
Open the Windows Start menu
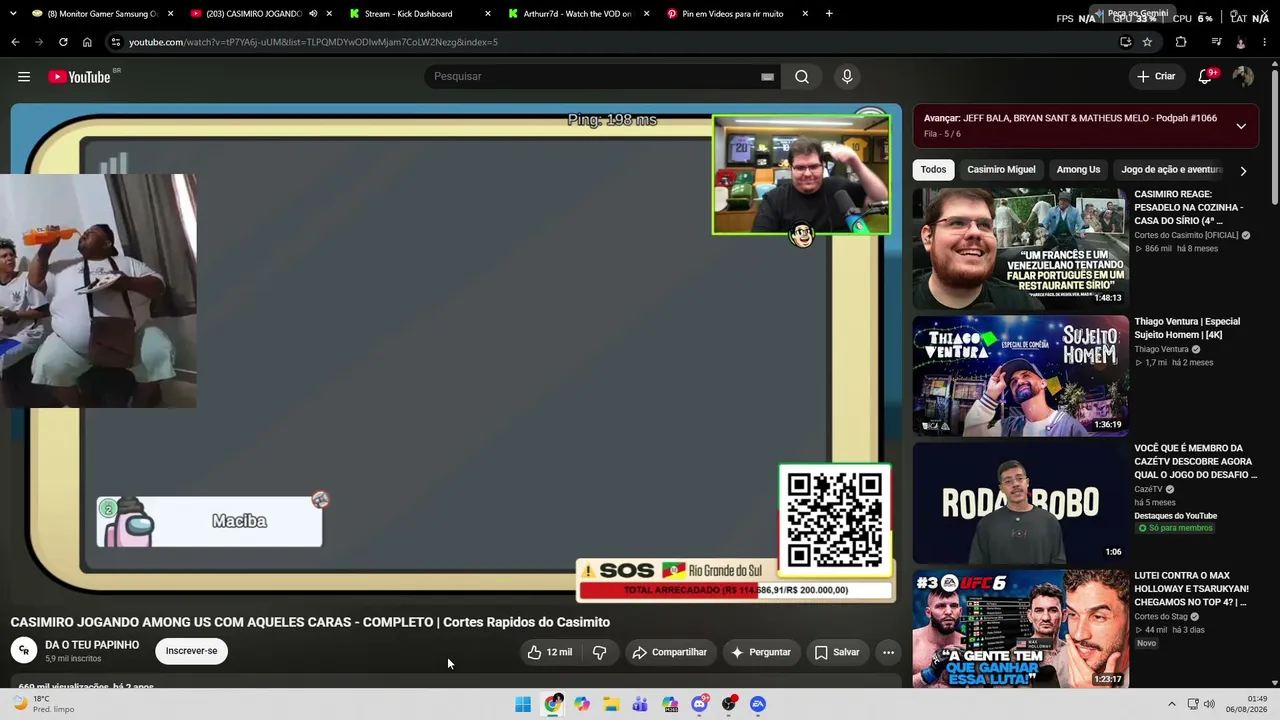click(523, 704)
